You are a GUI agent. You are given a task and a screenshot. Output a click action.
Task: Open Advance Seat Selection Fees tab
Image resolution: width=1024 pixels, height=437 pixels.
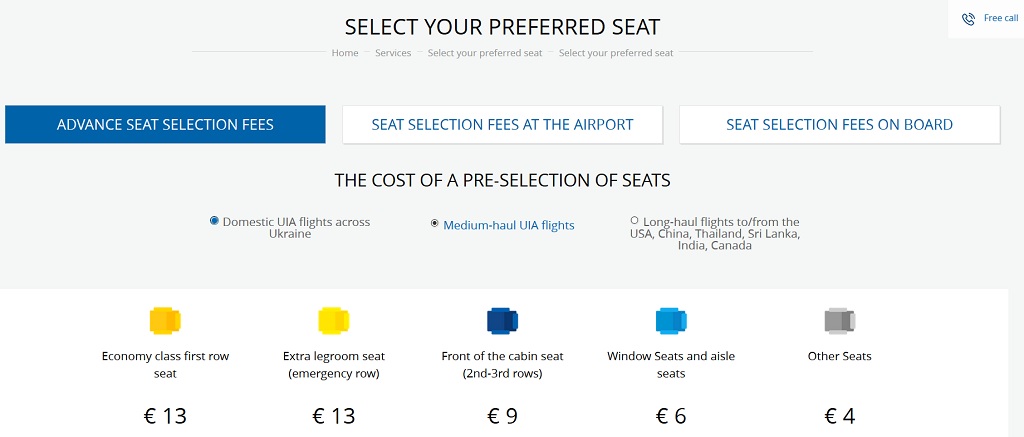(165, 124)
